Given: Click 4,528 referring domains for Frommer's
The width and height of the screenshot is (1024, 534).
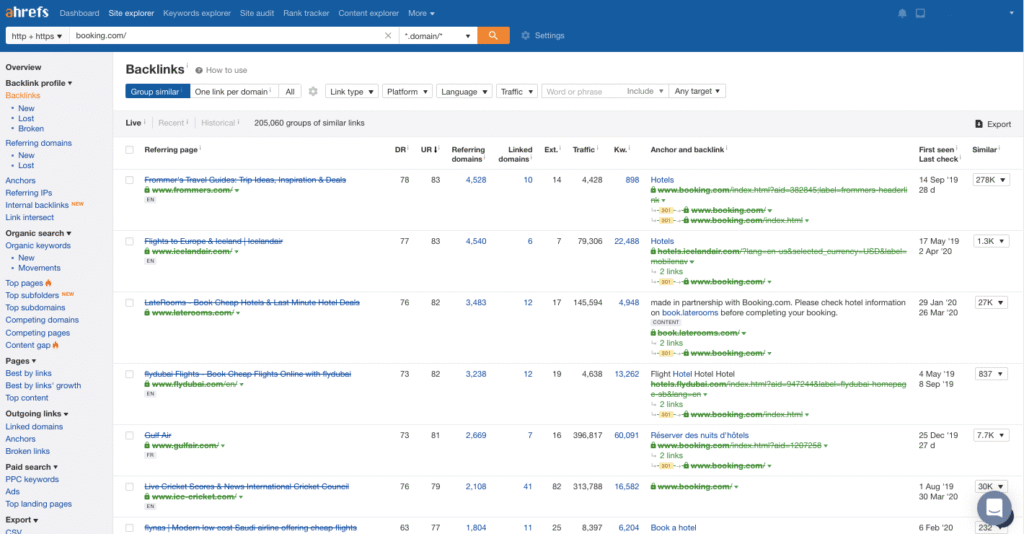Looking at the screenshot, I should click(x=475, y=180).
